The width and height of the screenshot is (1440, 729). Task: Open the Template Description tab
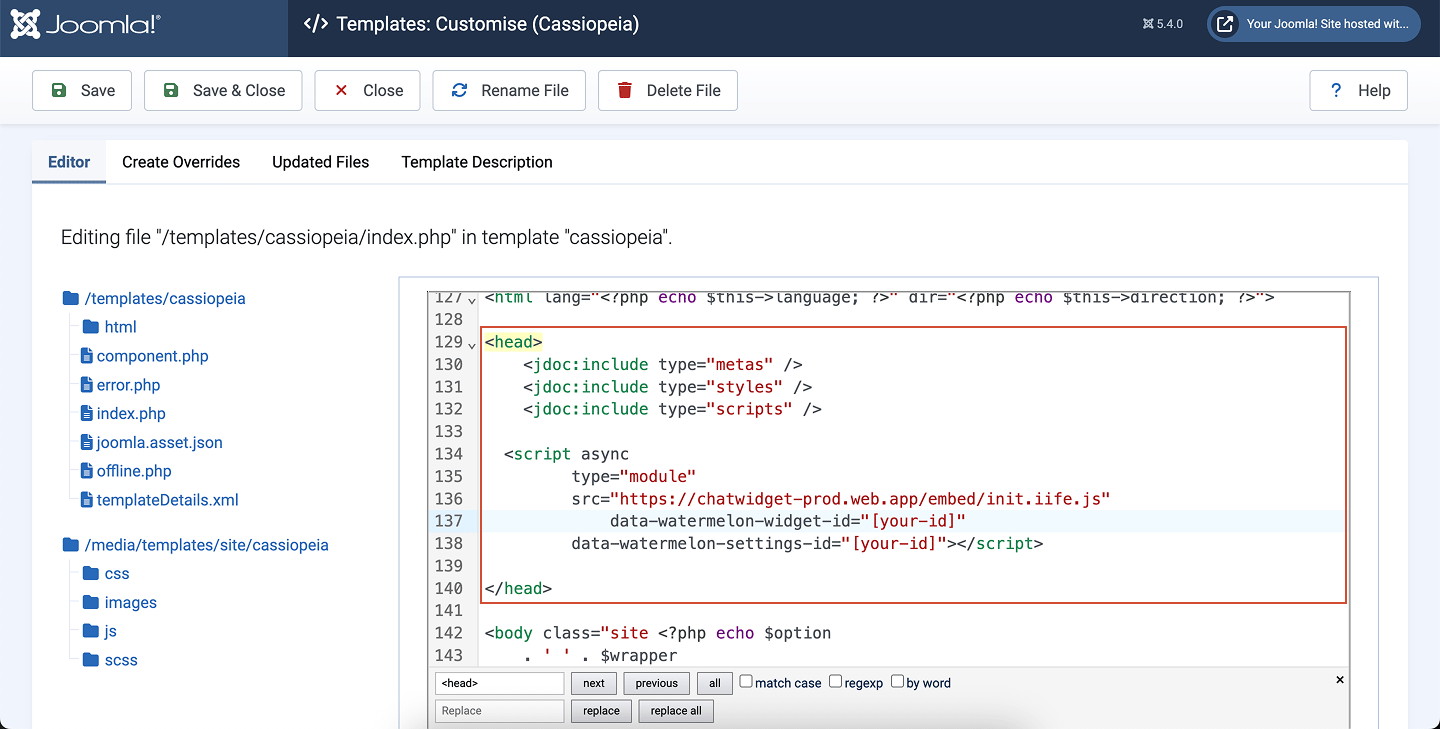(477, 162)
